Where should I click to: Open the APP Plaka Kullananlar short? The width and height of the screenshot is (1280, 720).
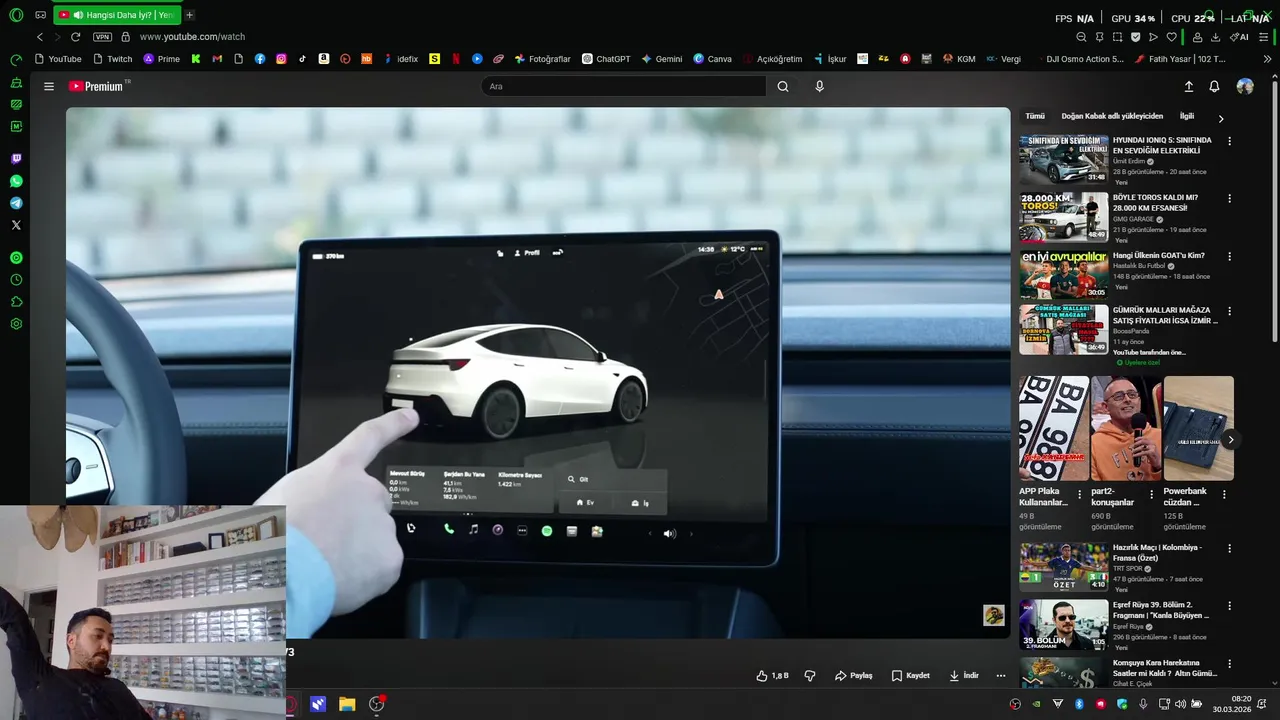[x=1054, y=428]
